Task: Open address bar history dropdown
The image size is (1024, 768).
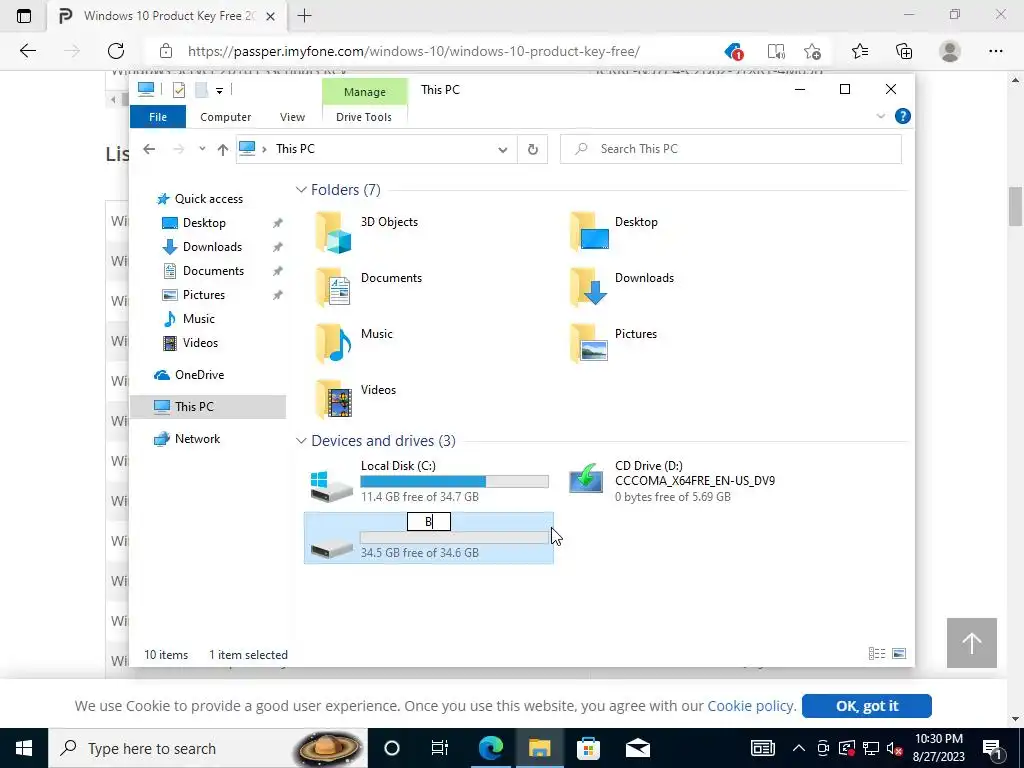Action: pyautogui.click(x=503, y=150)
